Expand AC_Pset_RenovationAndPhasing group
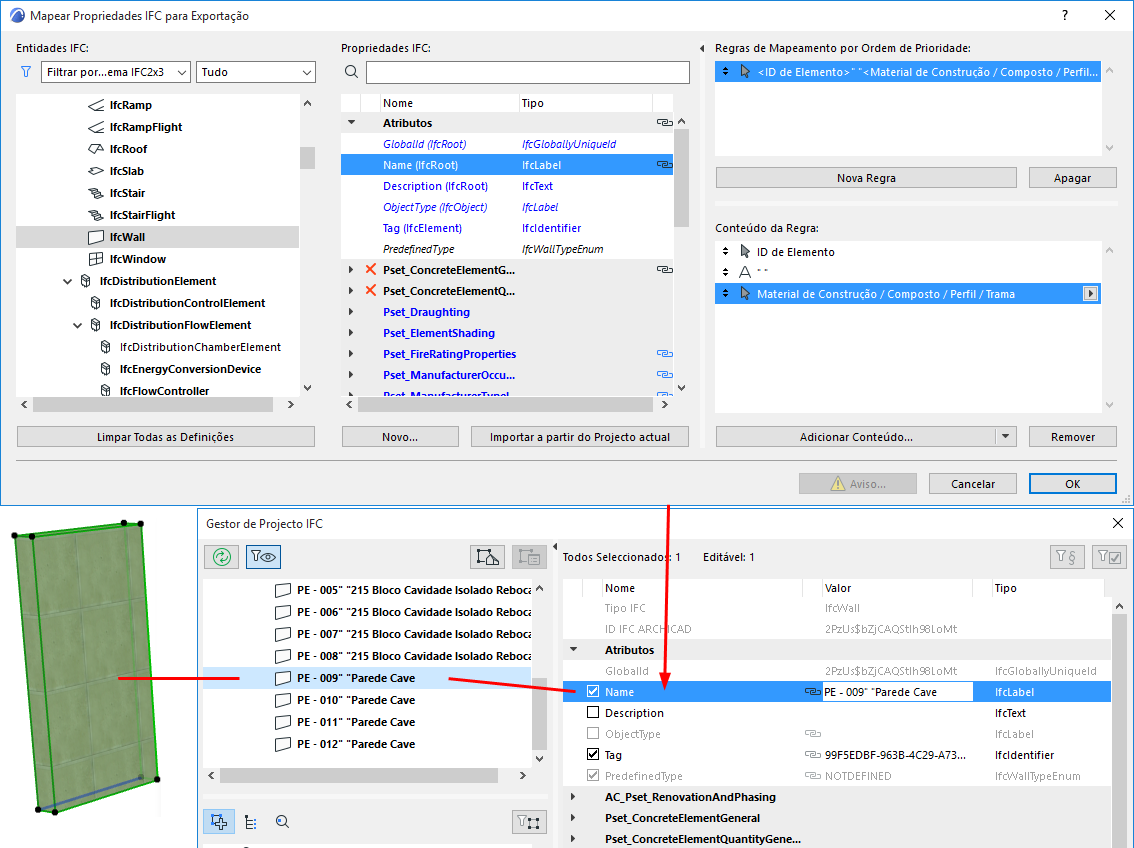The height and width of the screenshot is (848, 1134). 574,797
